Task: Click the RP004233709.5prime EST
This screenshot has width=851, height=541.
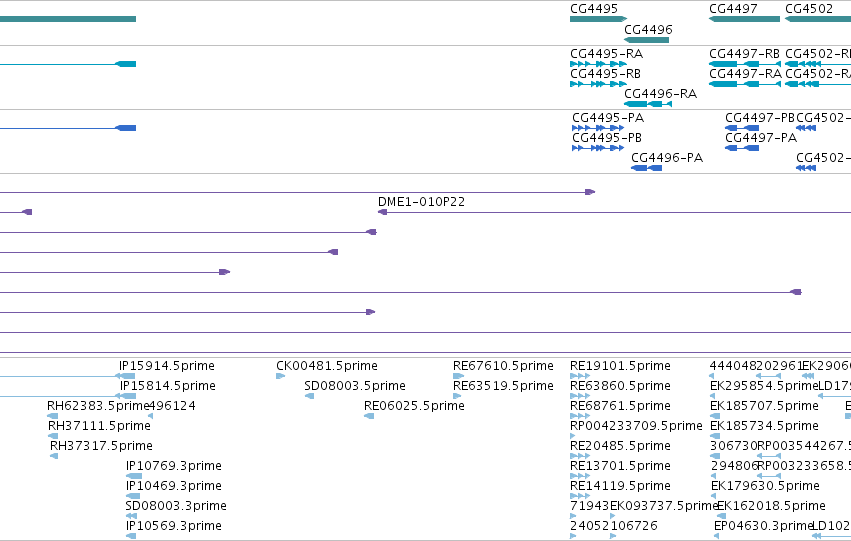Action: click(573, 436)
